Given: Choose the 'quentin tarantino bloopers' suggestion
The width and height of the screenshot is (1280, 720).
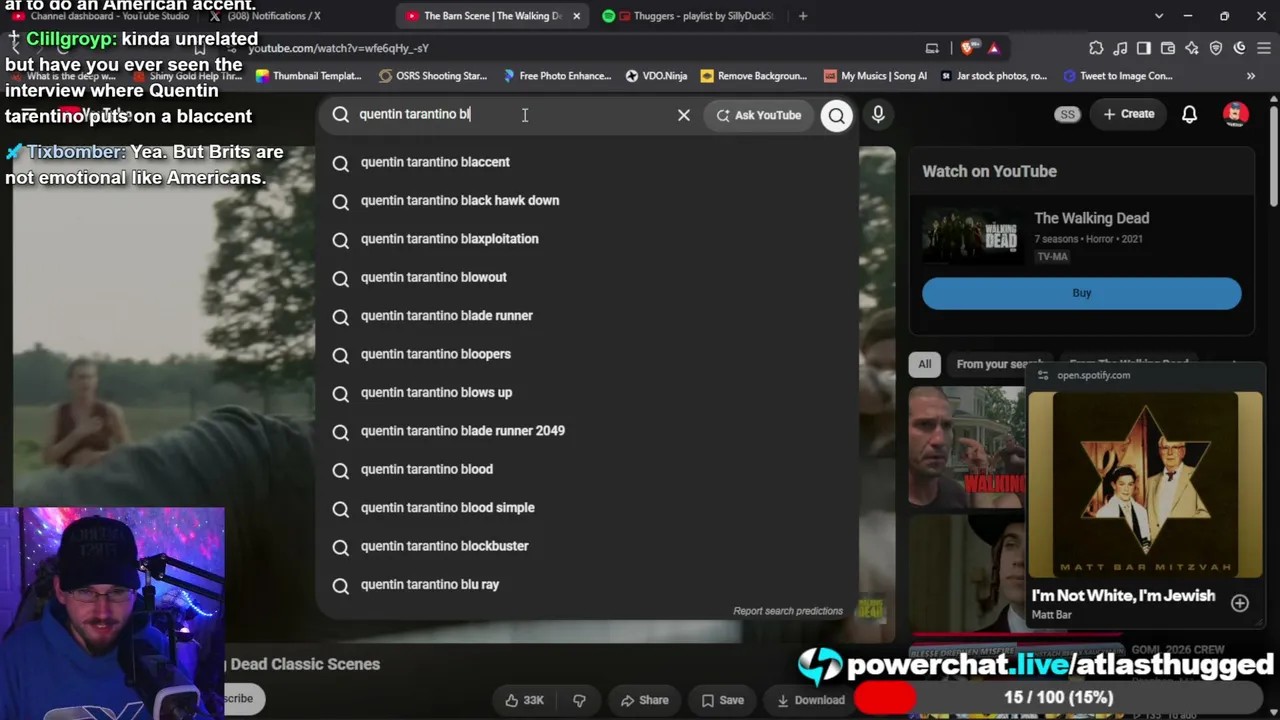Looking at the screenshot, I should 587,354.
